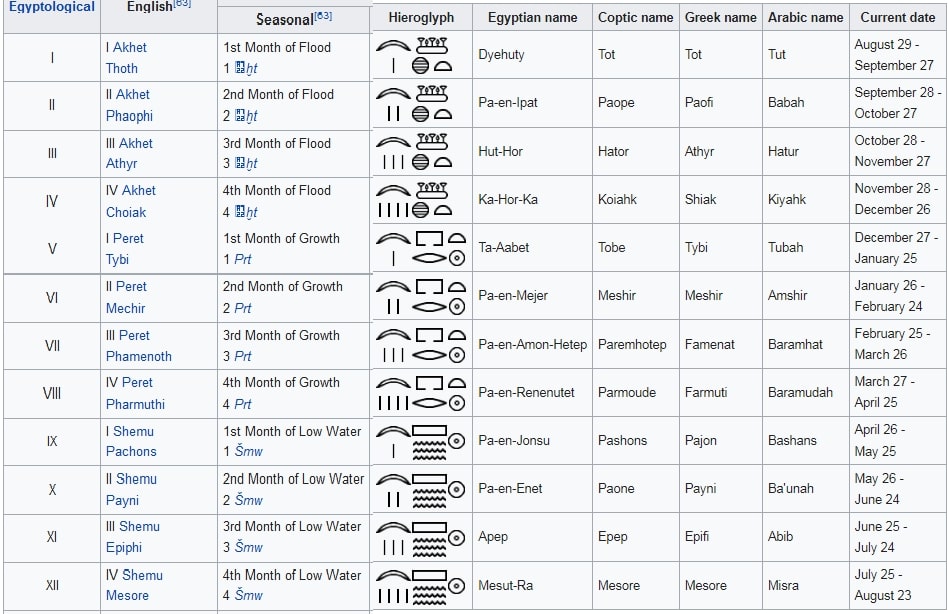Click the date June 25 - July 24

point(881,536)
